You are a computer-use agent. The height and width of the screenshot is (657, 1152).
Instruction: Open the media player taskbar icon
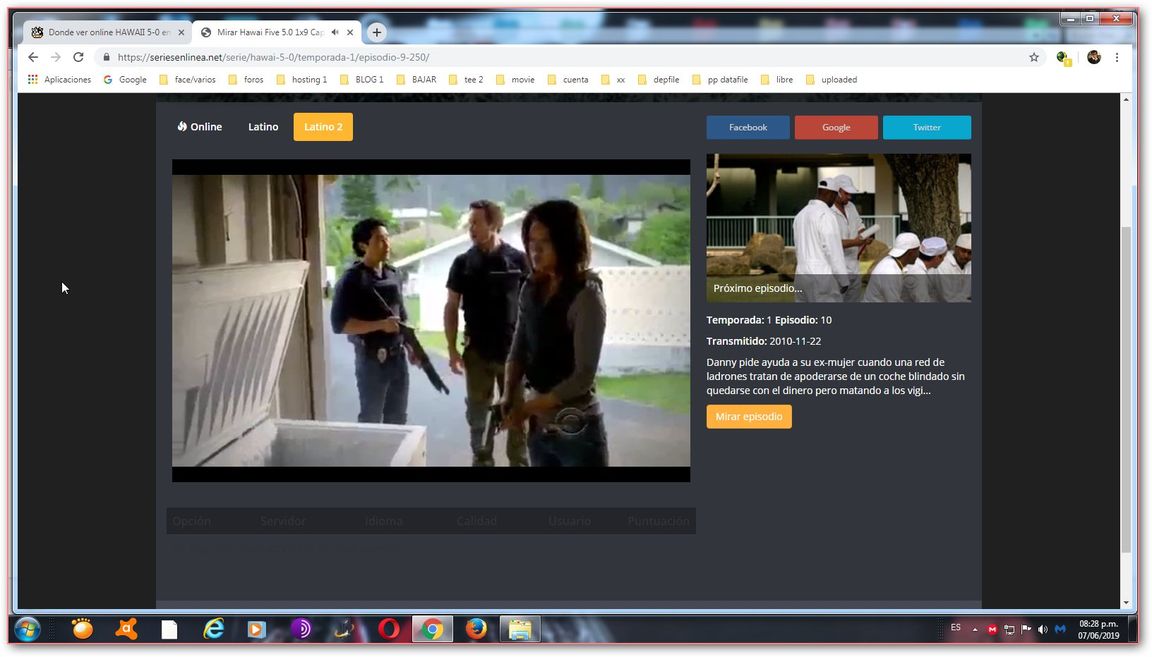(256, 630)
